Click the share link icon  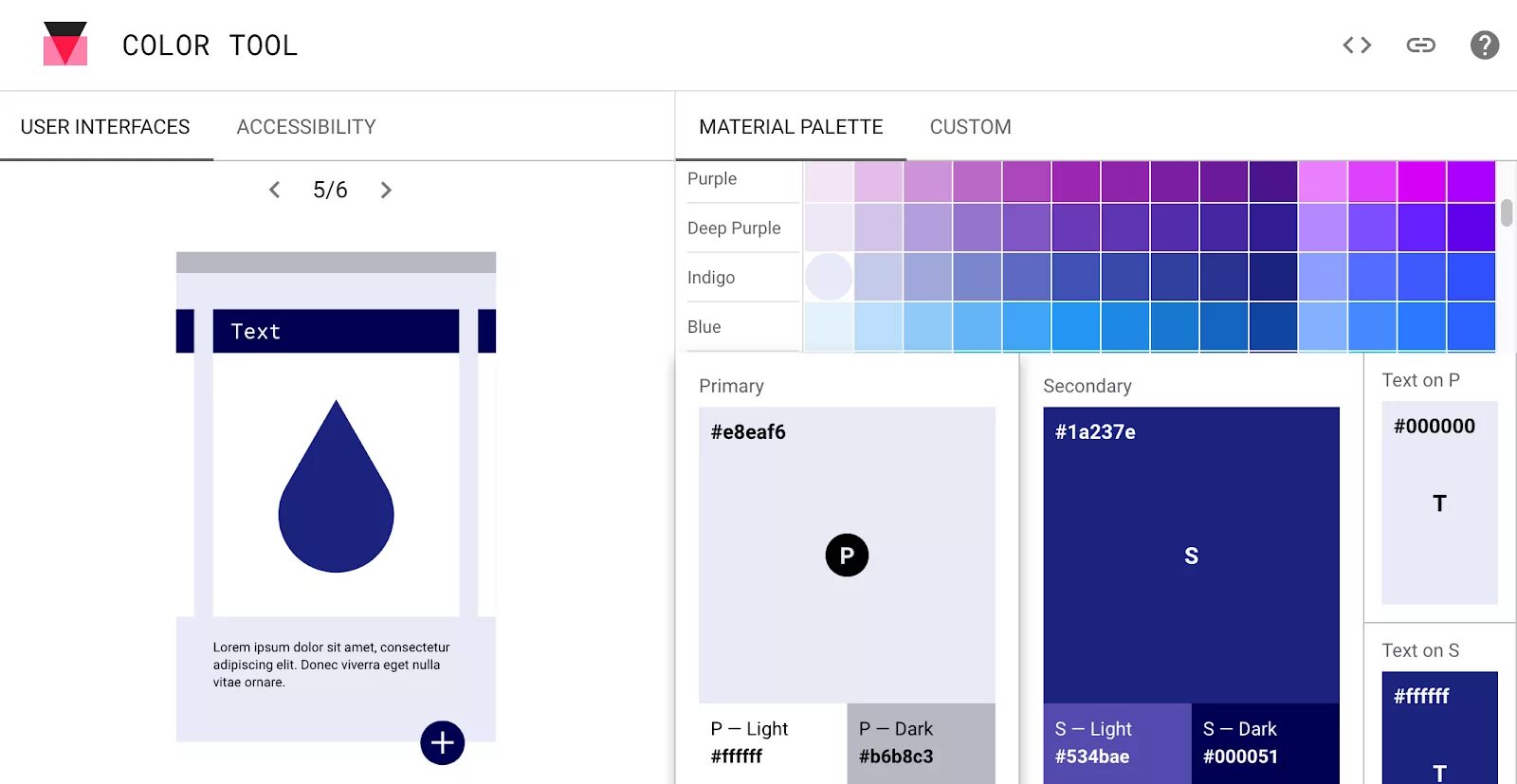point(1420,45)
